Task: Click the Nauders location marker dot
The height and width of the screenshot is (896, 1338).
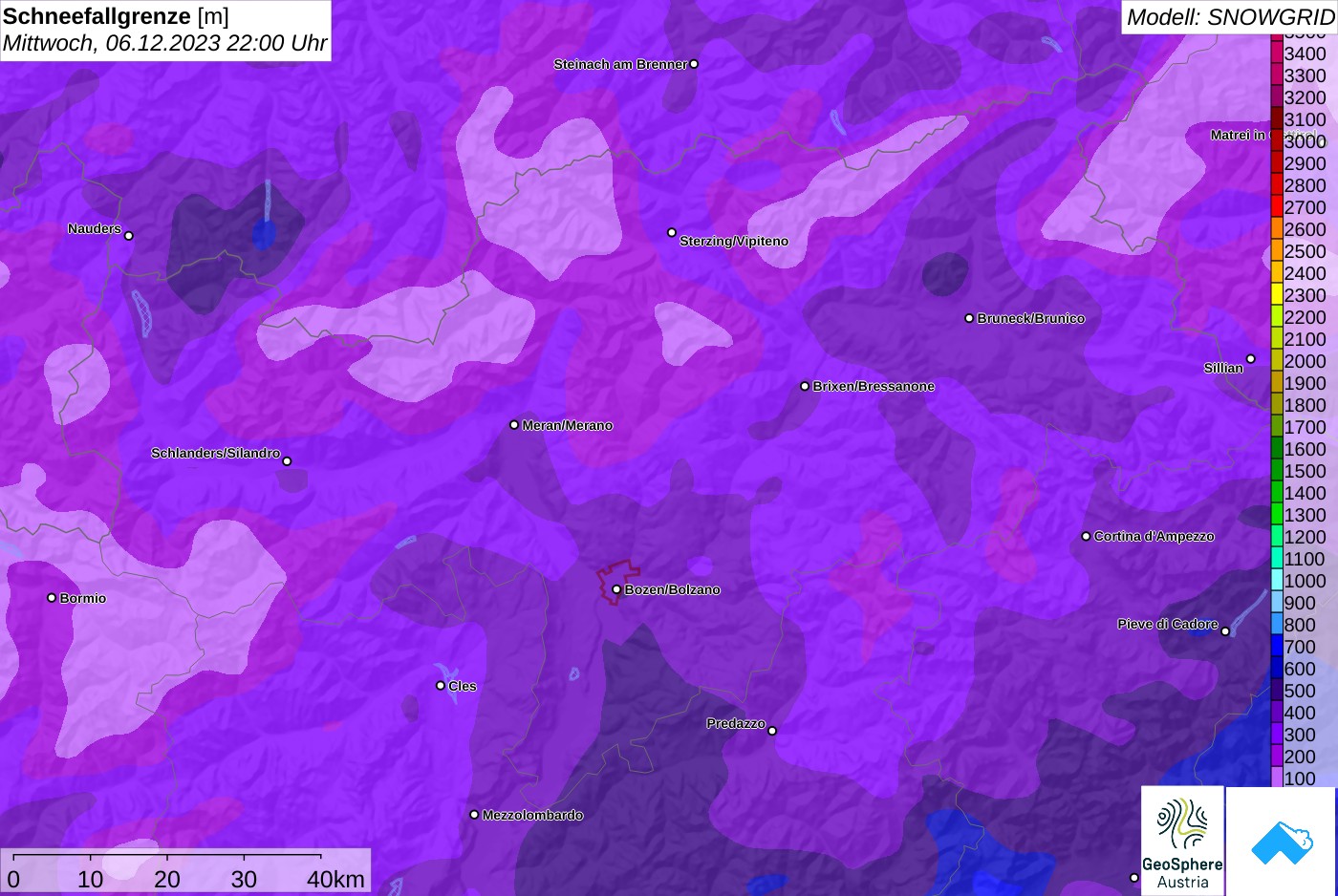Action: (x=129, y=236)
